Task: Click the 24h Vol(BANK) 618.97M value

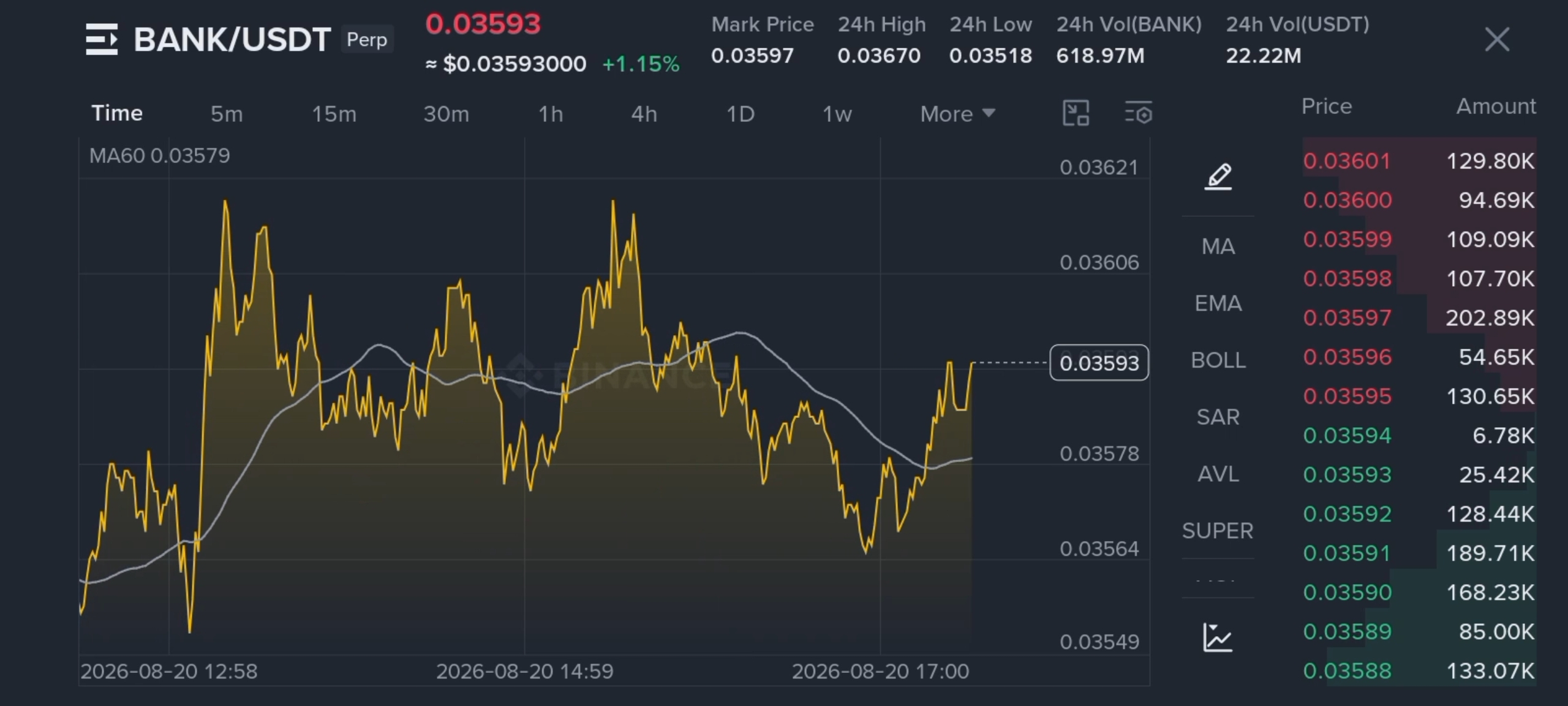Action: click(1100, 56)
